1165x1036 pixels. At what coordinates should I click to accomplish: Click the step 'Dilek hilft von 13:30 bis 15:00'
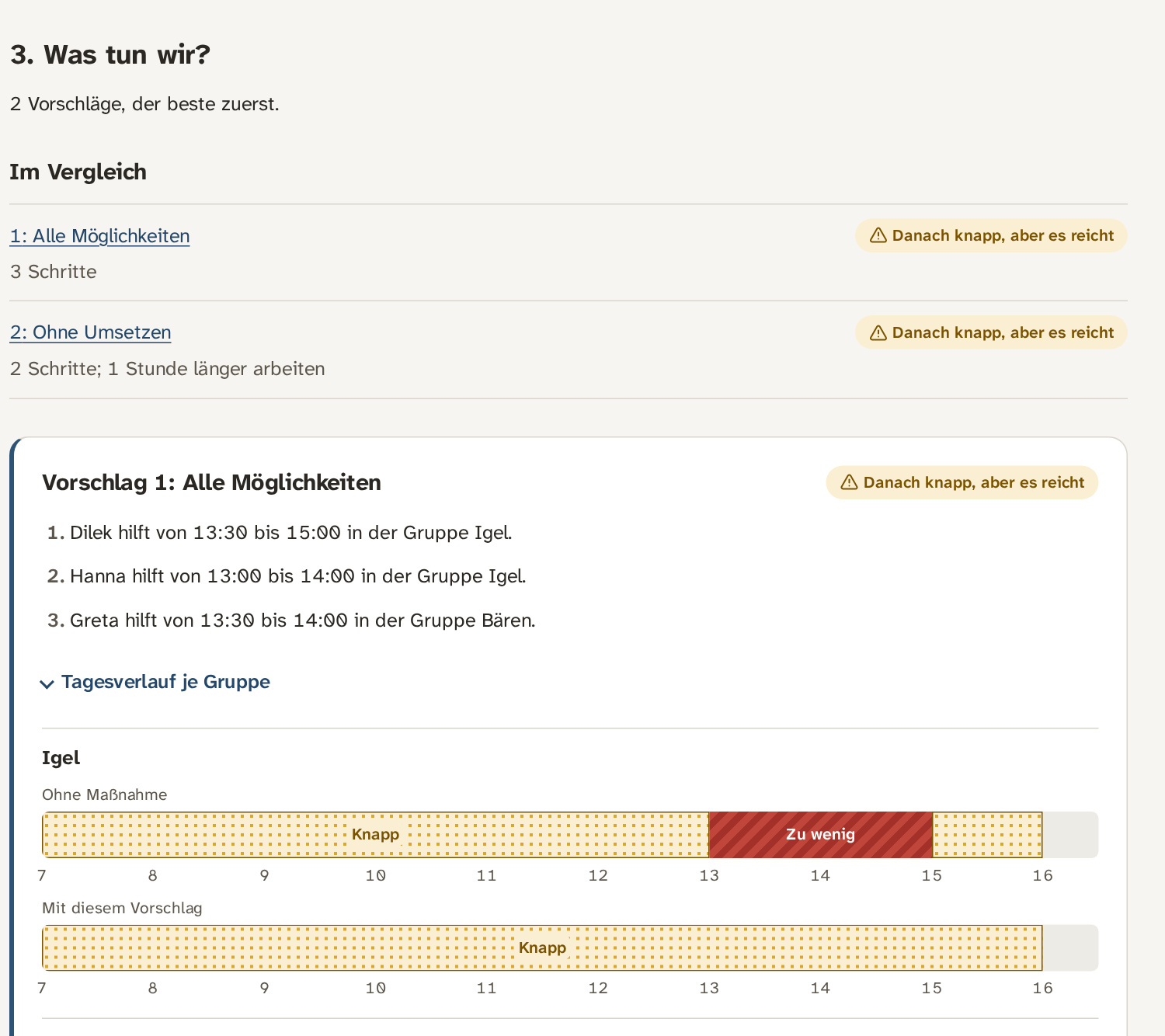pos(290,533)
